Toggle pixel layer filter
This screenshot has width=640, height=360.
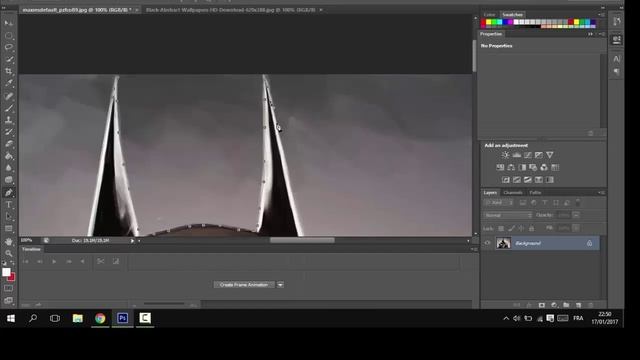[523, 203]
